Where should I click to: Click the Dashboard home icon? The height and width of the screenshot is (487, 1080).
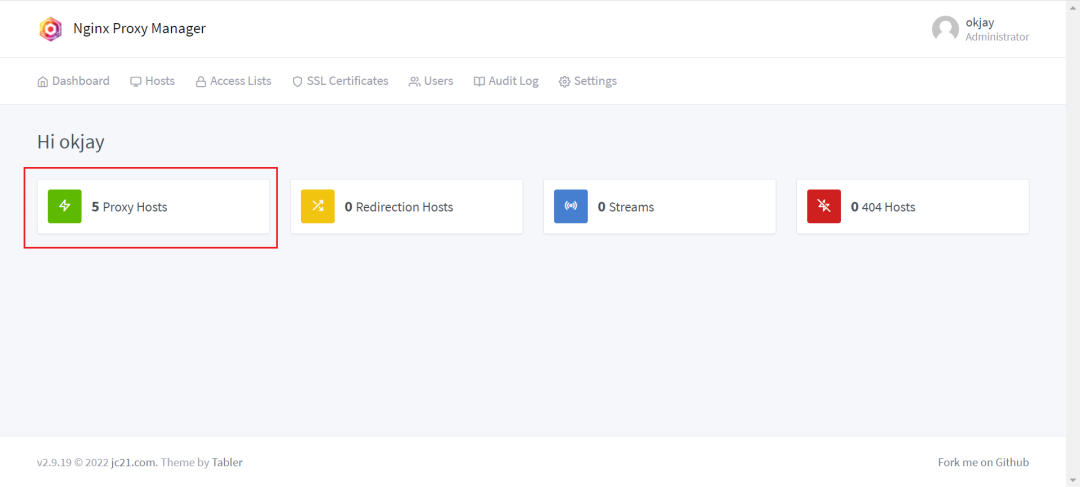coord(43,82)
